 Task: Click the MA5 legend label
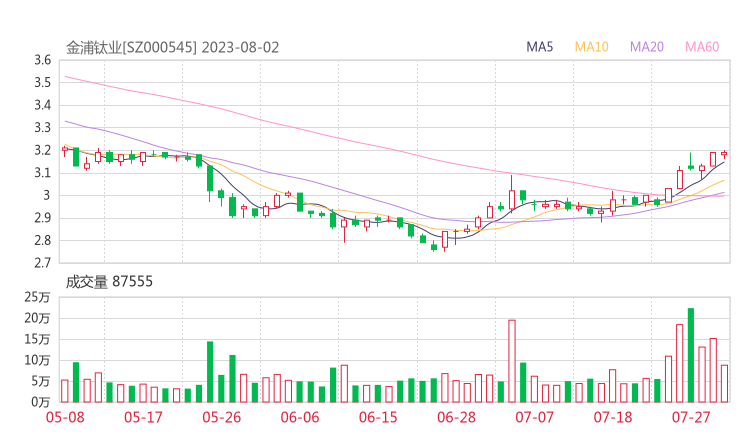coord(539,47)
